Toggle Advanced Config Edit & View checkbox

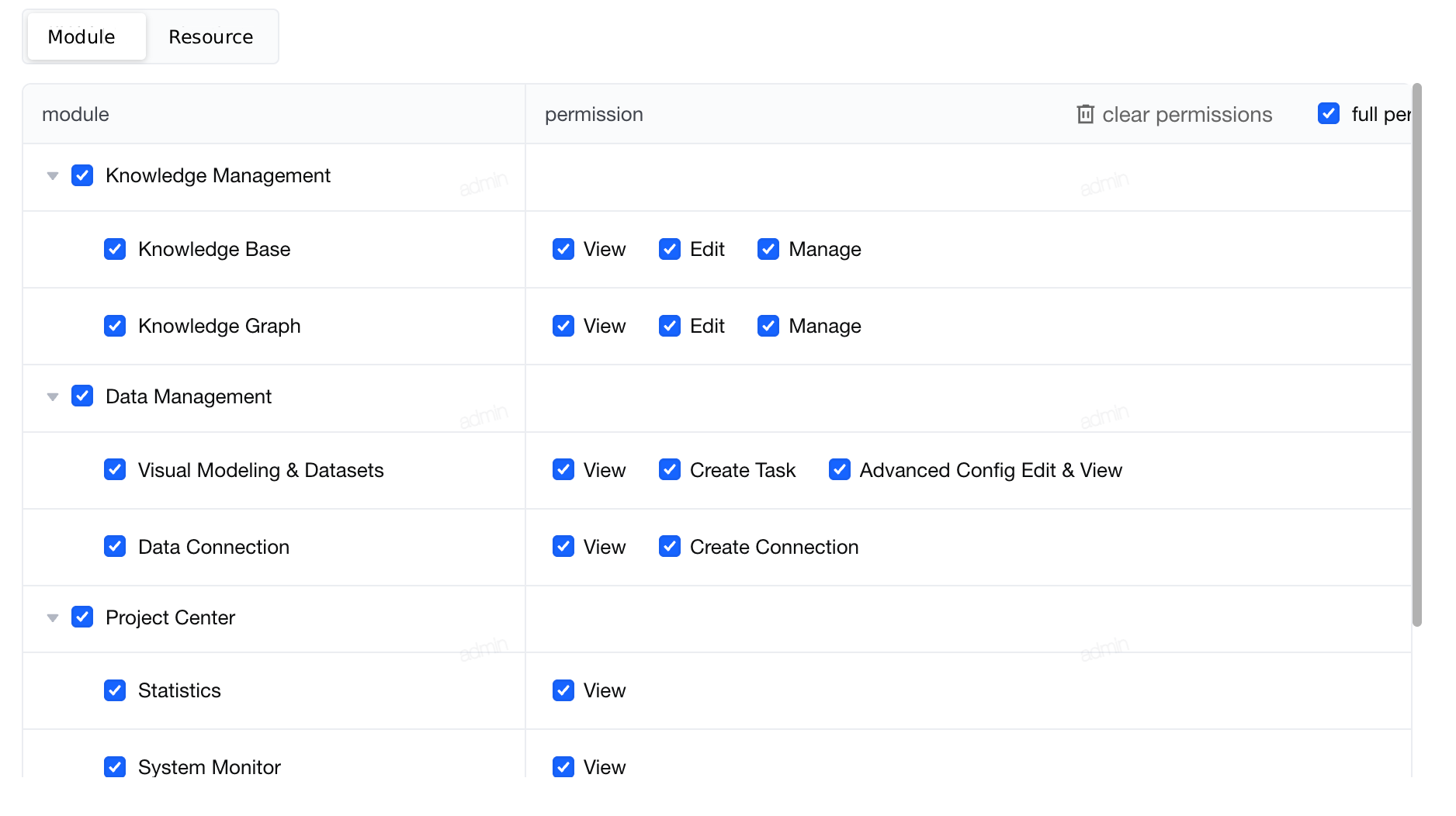point(840,469)
